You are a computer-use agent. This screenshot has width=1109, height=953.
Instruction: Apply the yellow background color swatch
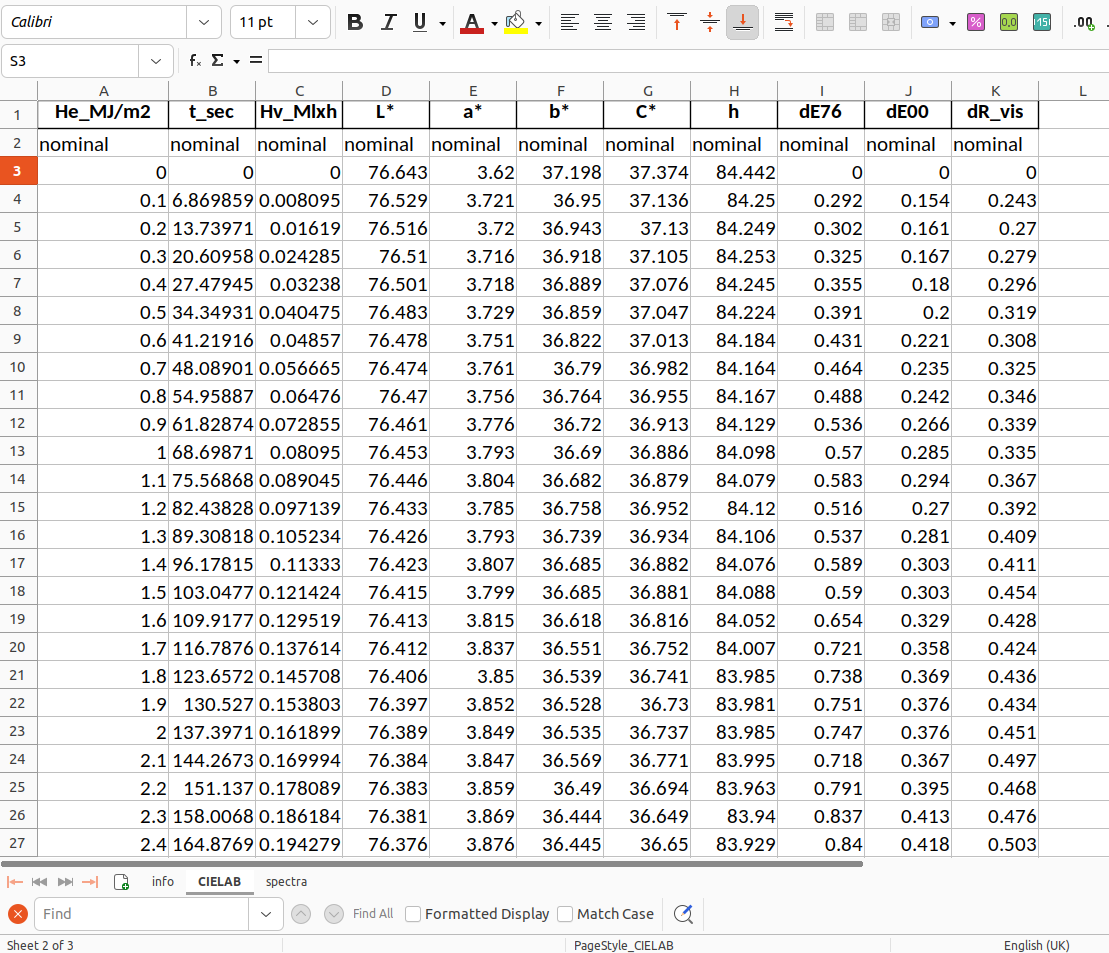click(516, 22)
